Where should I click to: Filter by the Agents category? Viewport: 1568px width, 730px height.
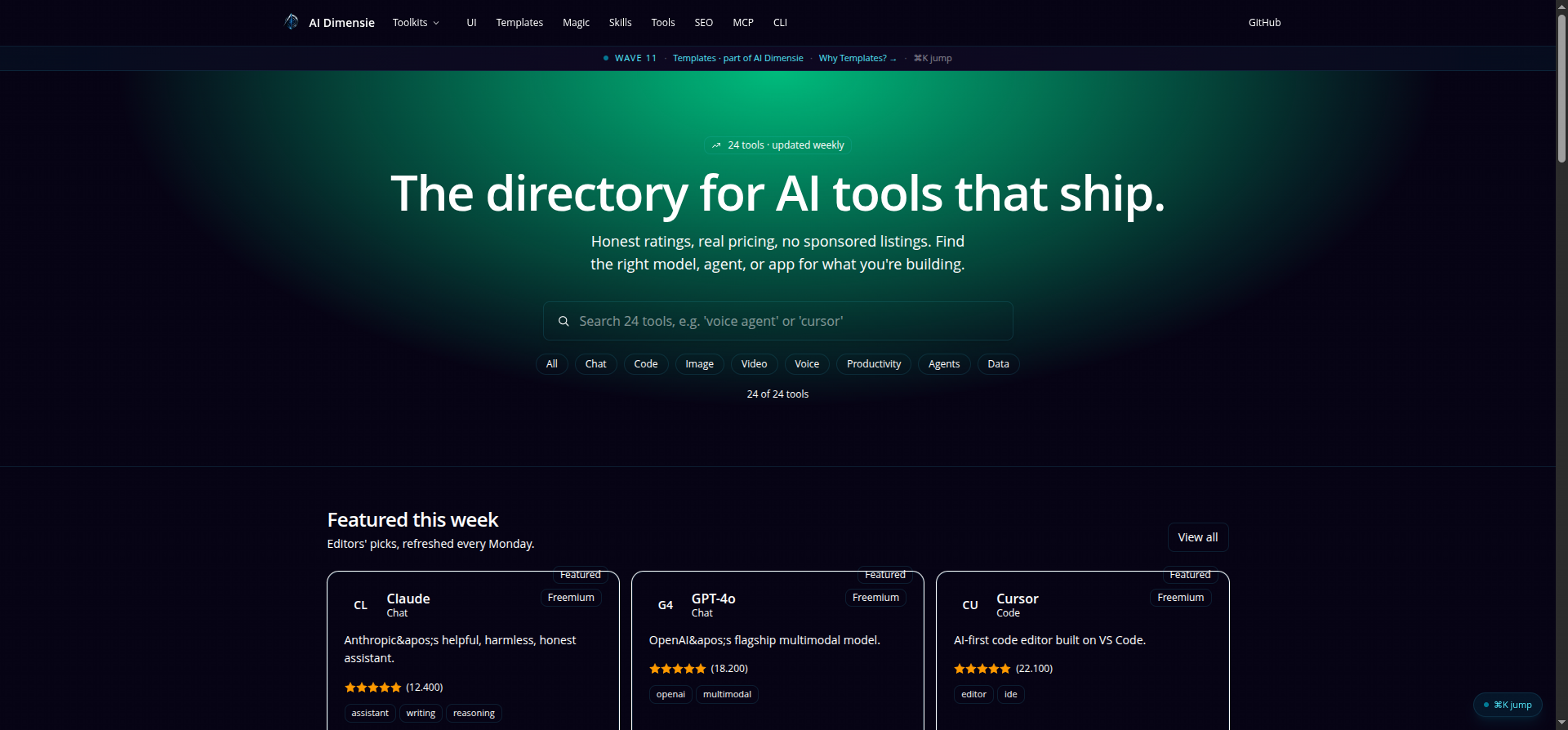[x=944, y=364]
